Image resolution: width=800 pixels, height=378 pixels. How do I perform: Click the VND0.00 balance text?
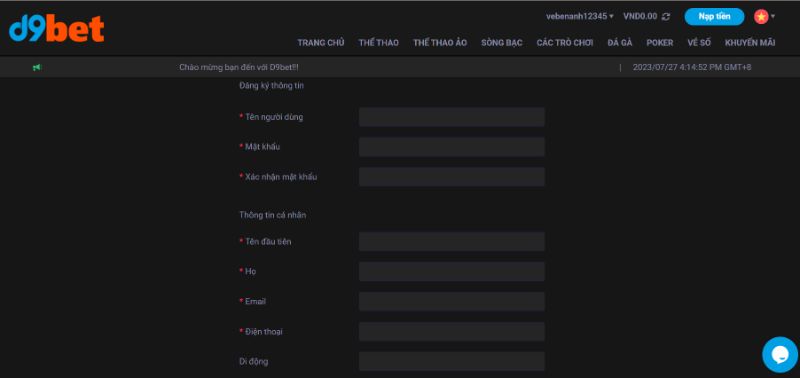640,16
